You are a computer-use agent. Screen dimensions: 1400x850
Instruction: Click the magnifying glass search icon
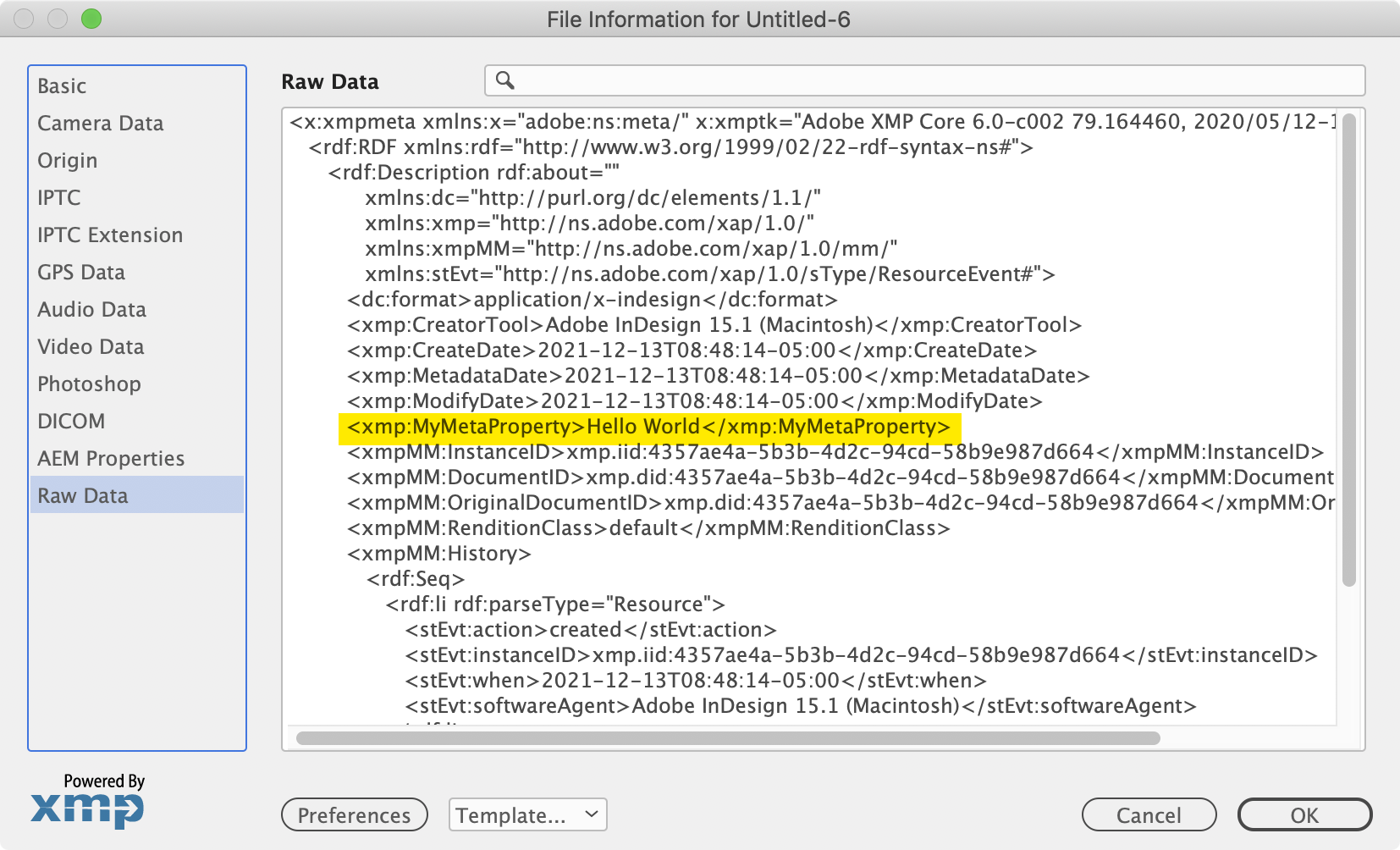(x=505, y=80)
